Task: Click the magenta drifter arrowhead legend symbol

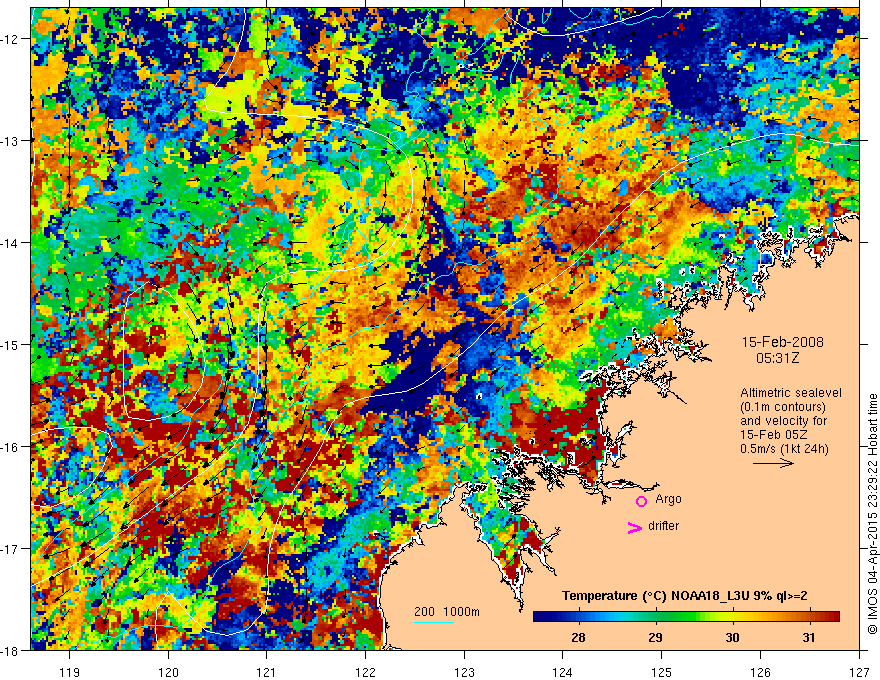Action: (x=634, y=527)
